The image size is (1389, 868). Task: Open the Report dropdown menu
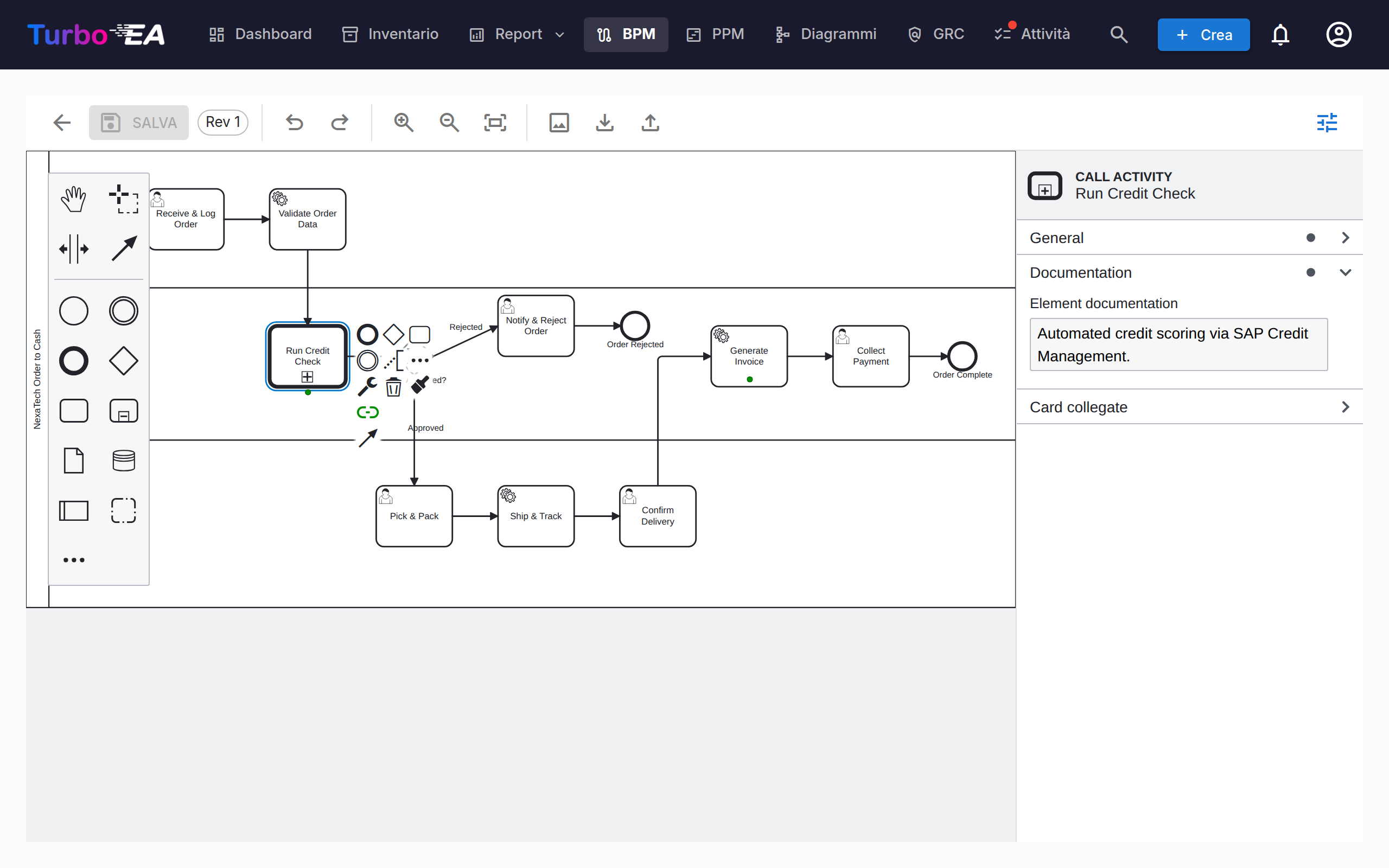[517, 34]
